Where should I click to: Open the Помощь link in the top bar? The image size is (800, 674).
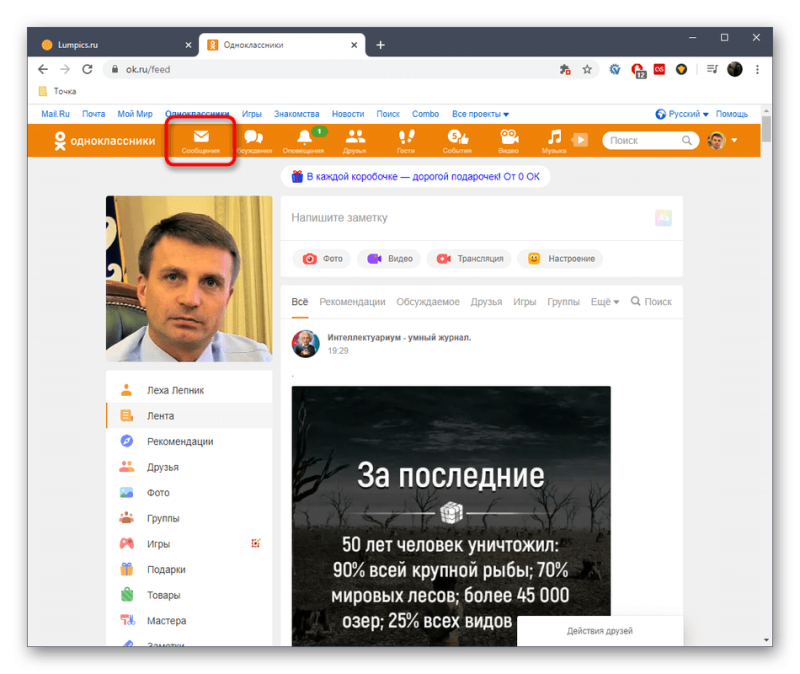point(732,114)
